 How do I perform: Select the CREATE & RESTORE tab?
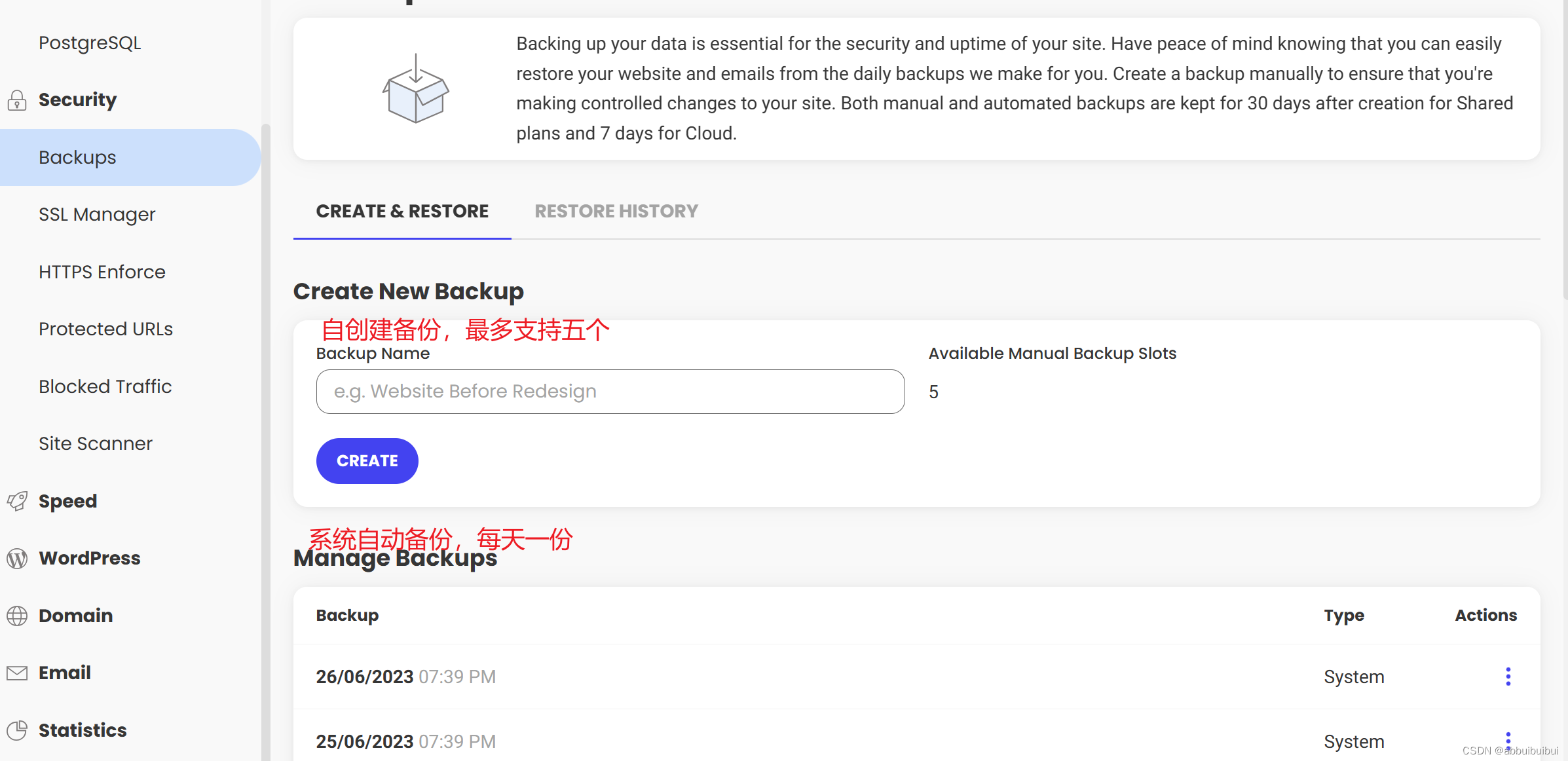[x=402, y=211]
